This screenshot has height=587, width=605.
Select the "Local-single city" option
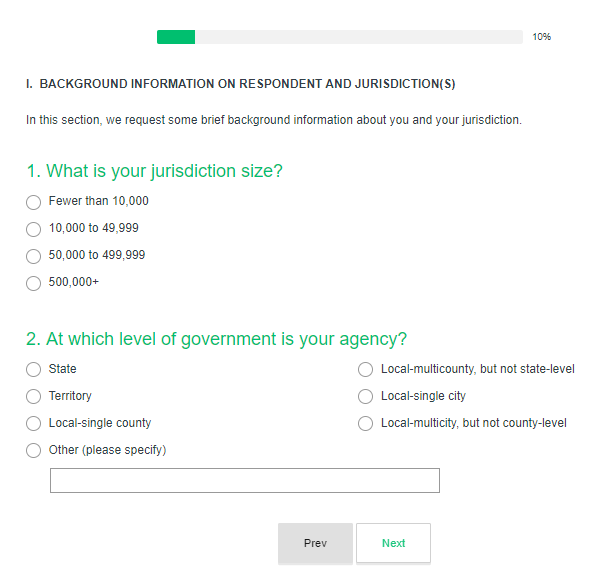tap(366, 397)
